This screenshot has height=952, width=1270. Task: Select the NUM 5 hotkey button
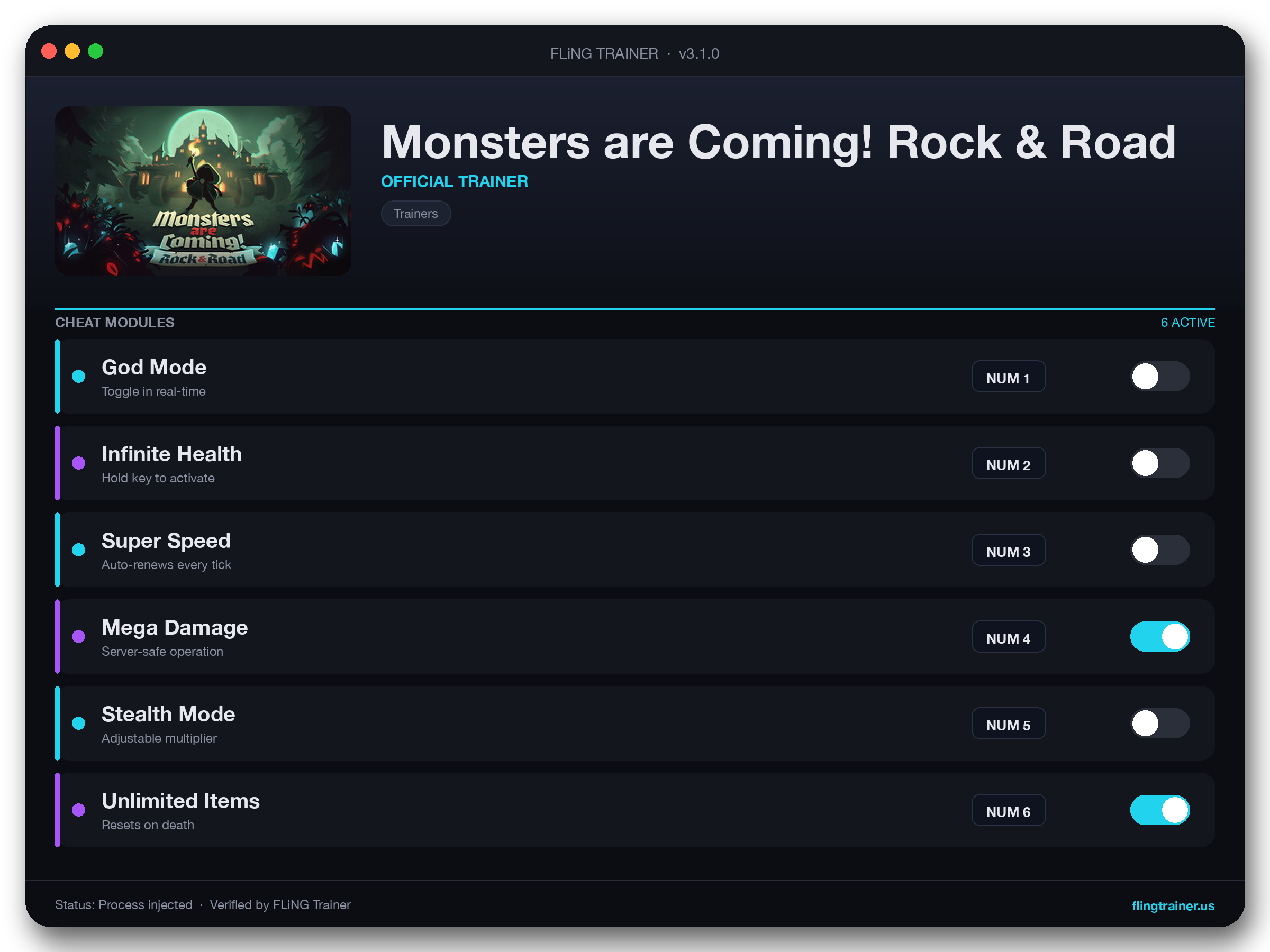point(1008,723)
